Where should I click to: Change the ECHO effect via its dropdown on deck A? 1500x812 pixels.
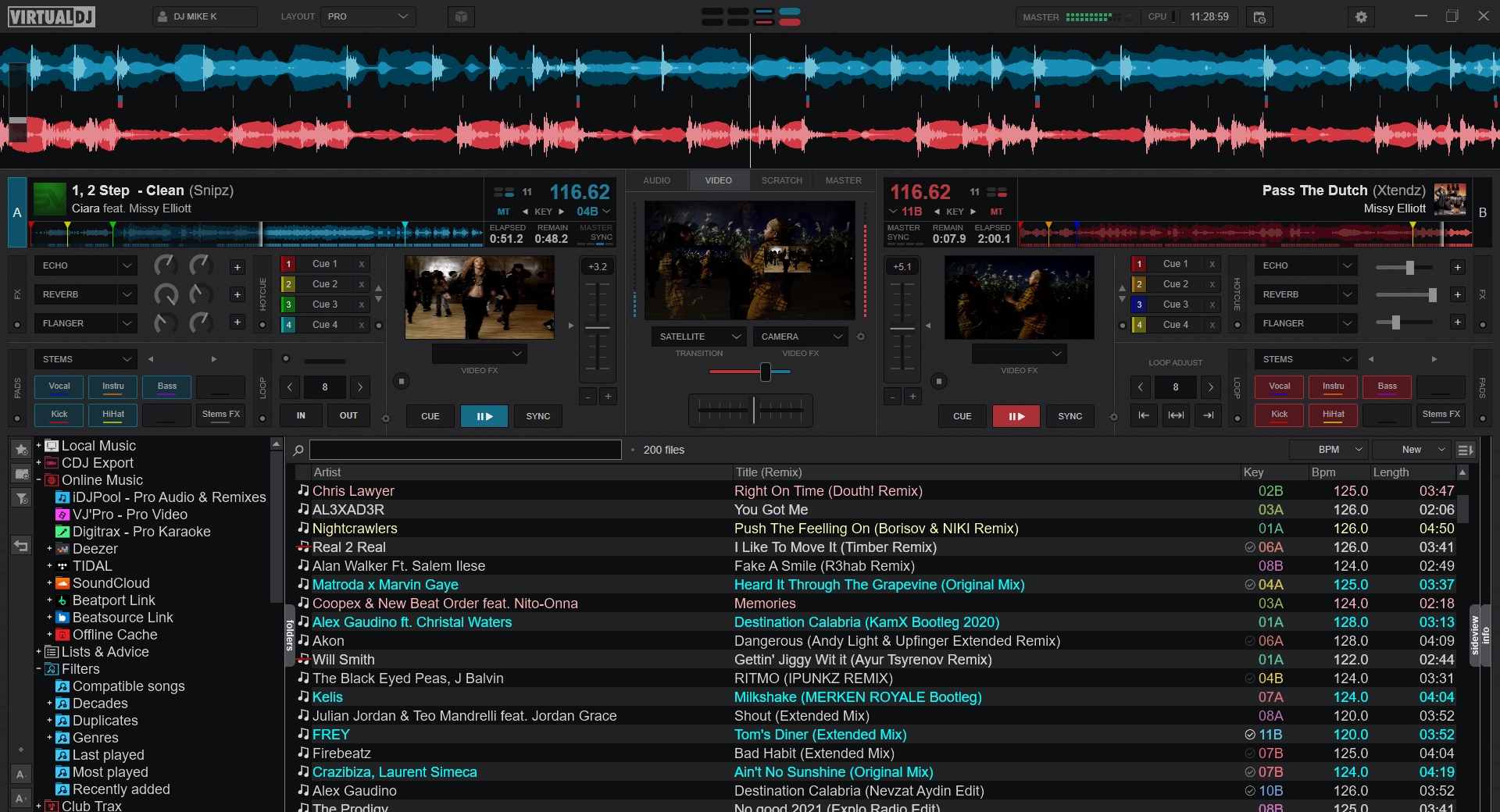point(85,265)
